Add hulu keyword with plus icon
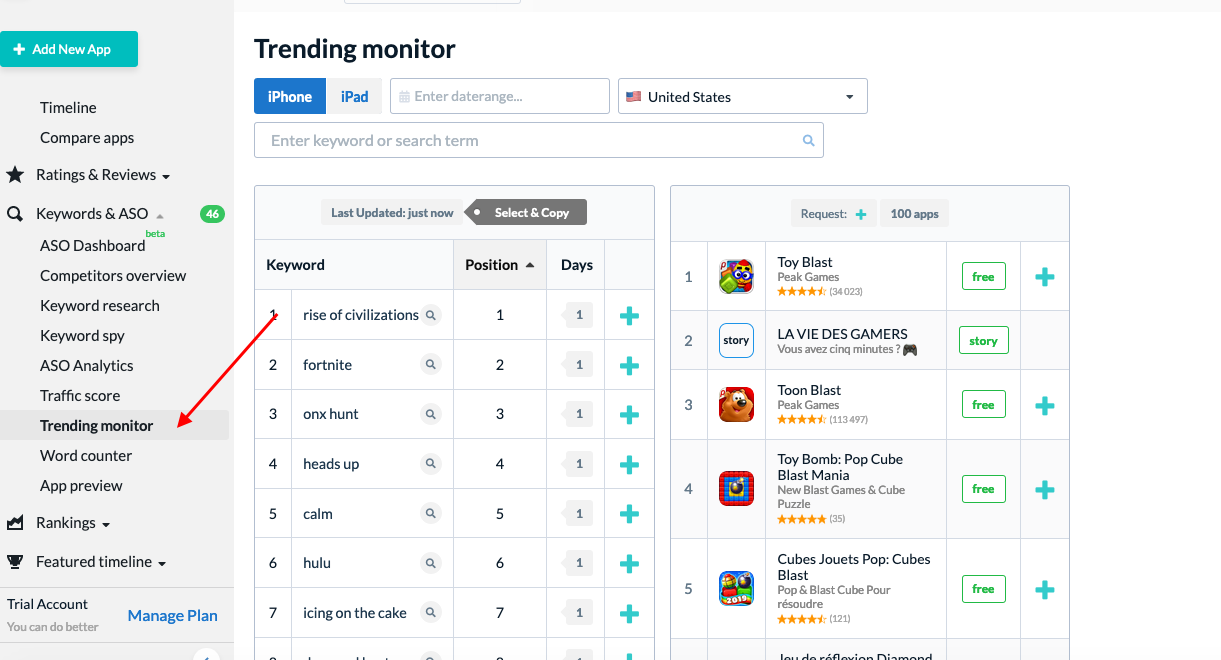The width and height of the screenshot is (1221, 660). [629, 564]
